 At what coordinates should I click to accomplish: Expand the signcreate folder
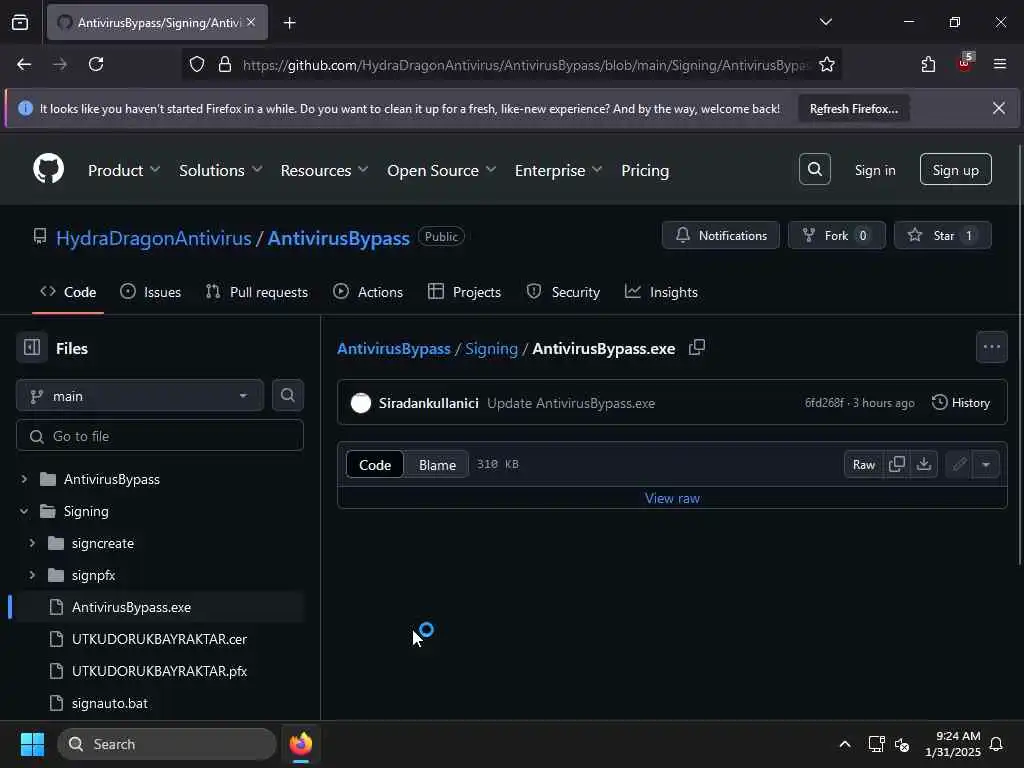[x=32, y=543]
